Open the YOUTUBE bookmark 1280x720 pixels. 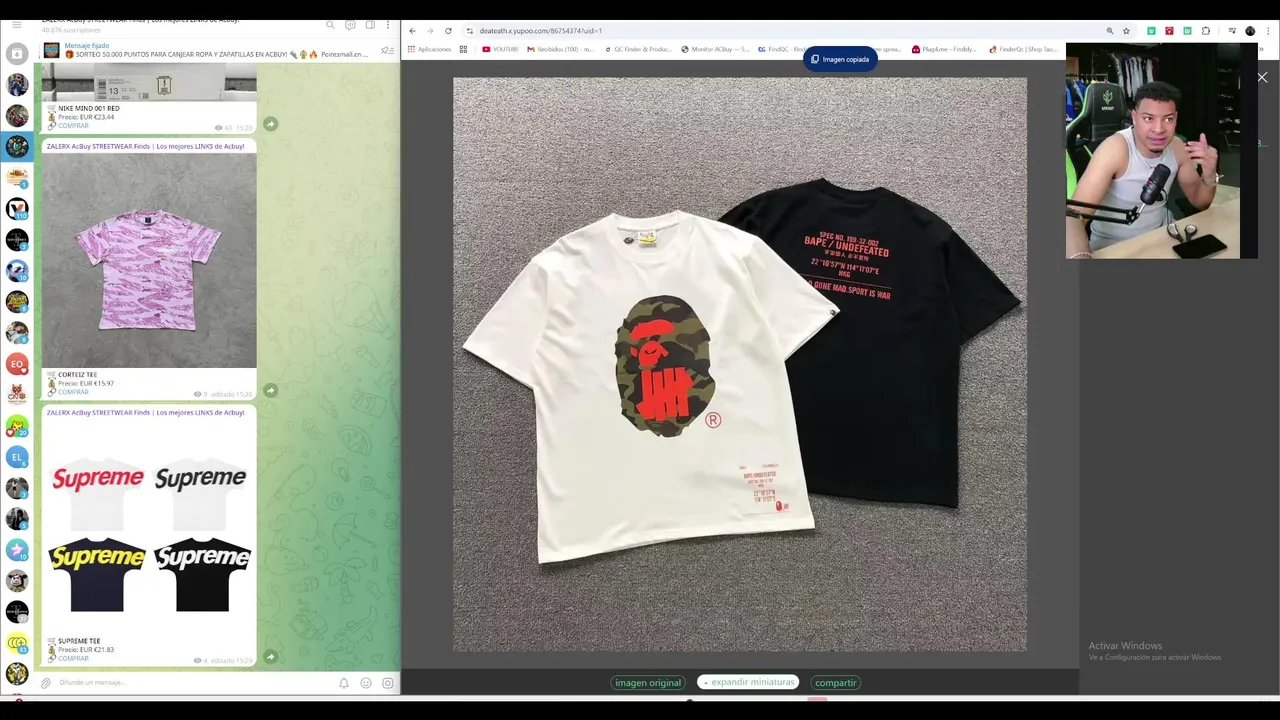(500, 49)
